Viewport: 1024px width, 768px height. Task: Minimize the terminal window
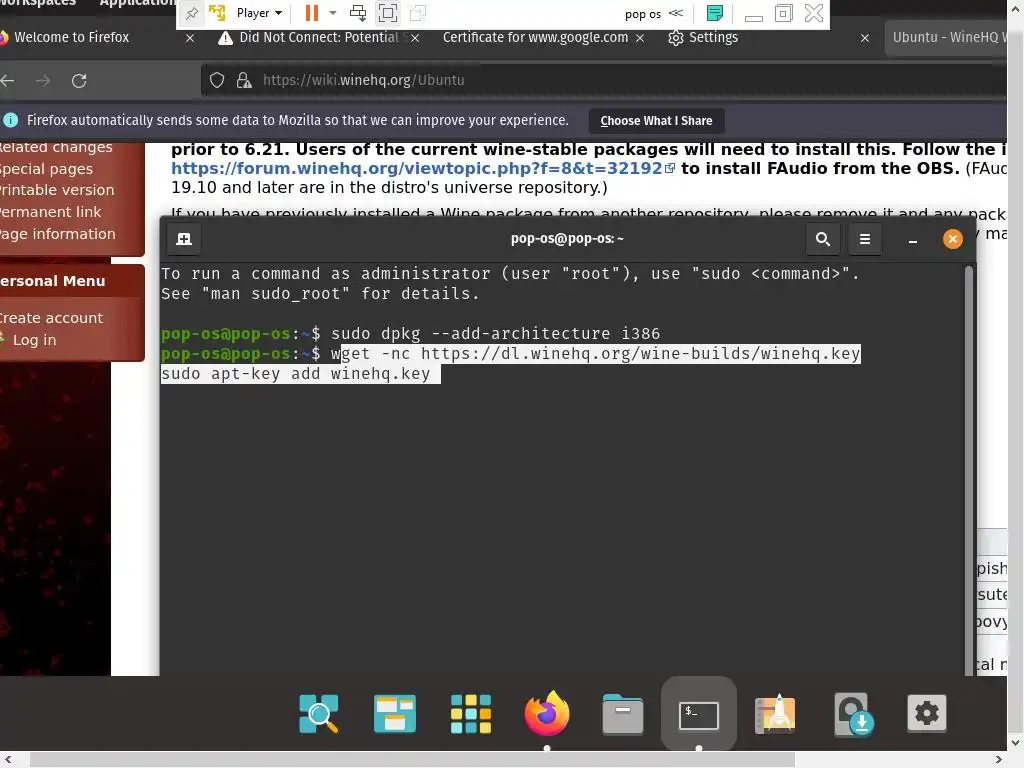coord(913,240)
